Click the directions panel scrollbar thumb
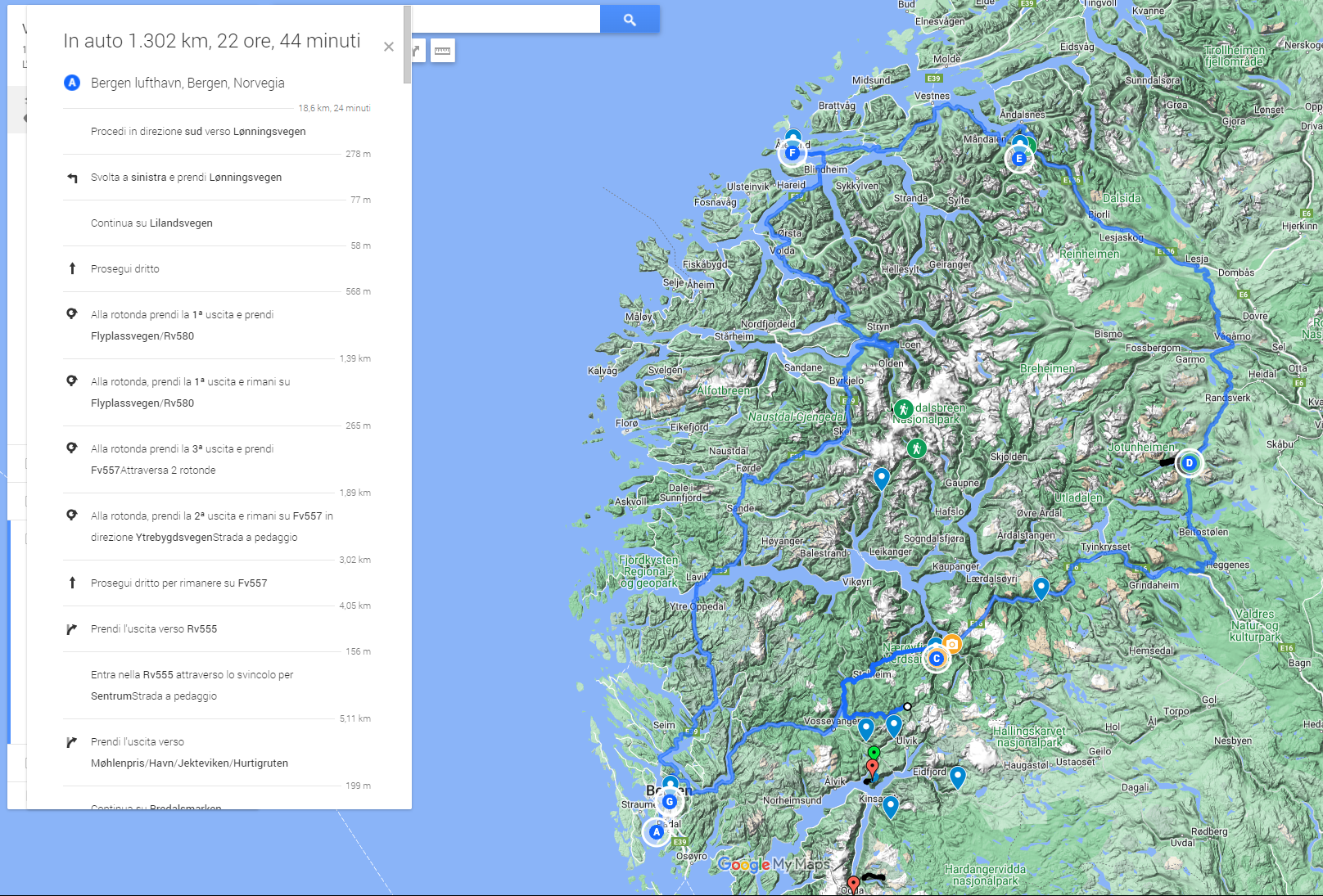The height and width of the screenshot is (896, 1323). (x=407, y=45)
